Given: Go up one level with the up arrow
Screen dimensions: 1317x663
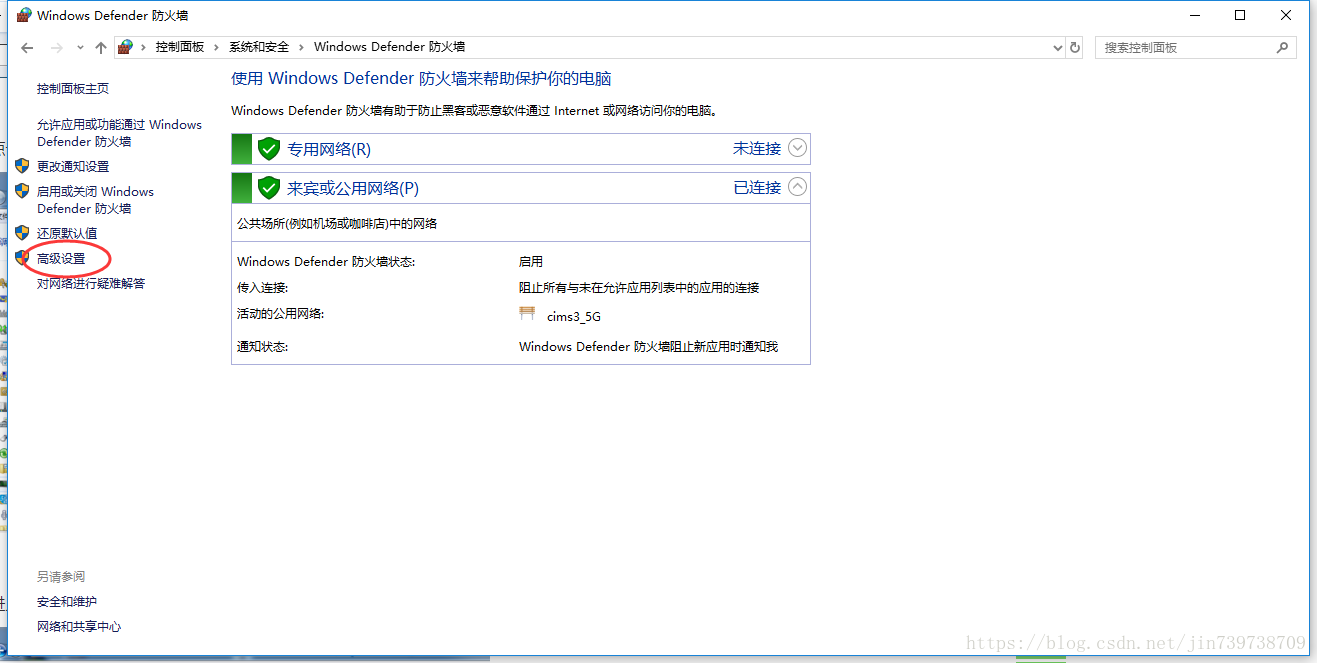Looking at the screenshot, I should [101, 47].
